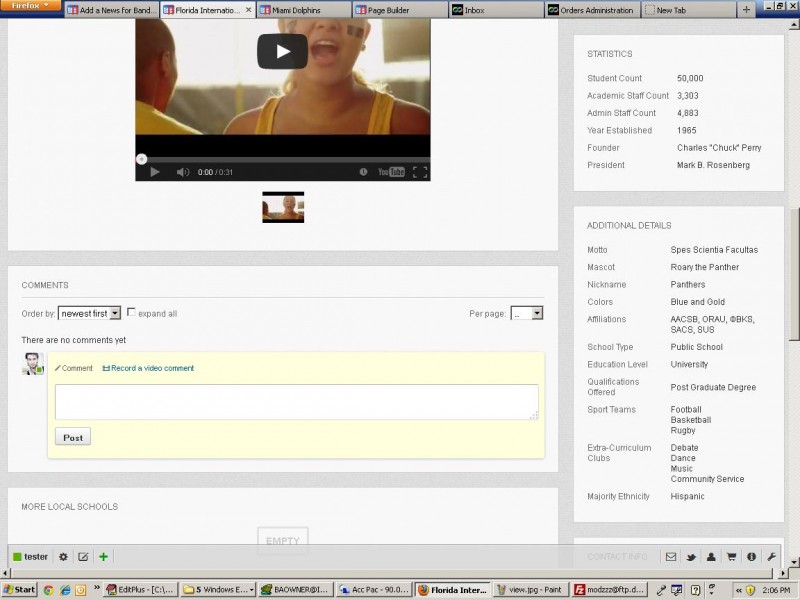The image size is (800, 600).
Task: Click the Twitter bird icon in bottom bar
Action: pos(691,557)
